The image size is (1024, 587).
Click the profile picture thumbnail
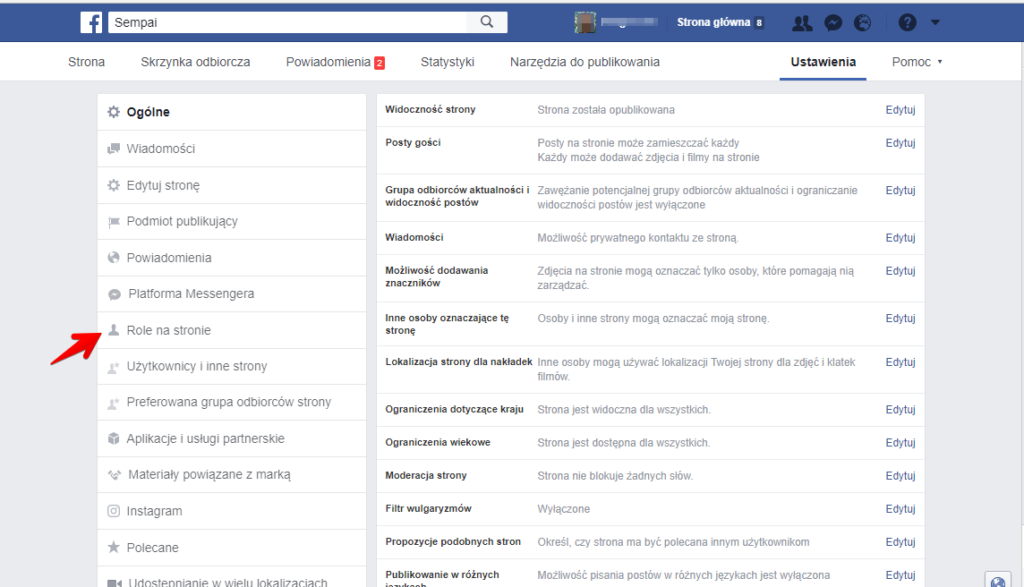[585, 22]
